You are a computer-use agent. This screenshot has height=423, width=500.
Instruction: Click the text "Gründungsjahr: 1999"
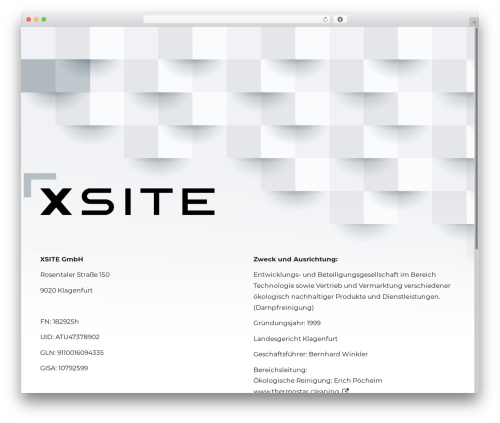[287, 323]
